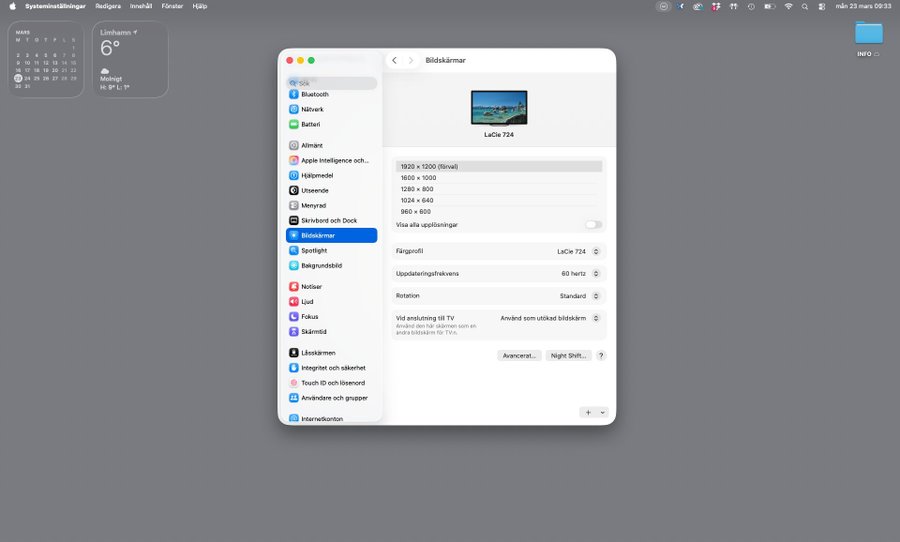Open Notiser settings pane

[311, 286]
